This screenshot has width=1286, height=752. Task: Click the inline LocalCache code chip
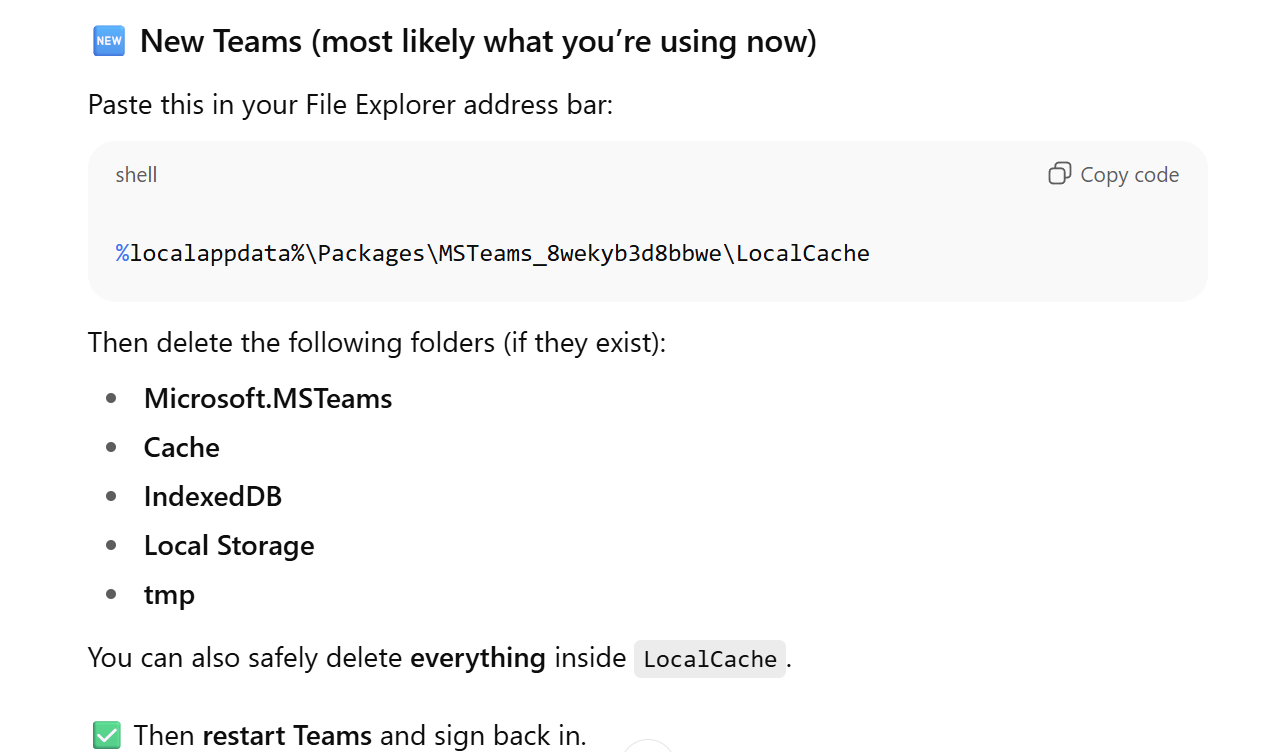coord(710,659)
